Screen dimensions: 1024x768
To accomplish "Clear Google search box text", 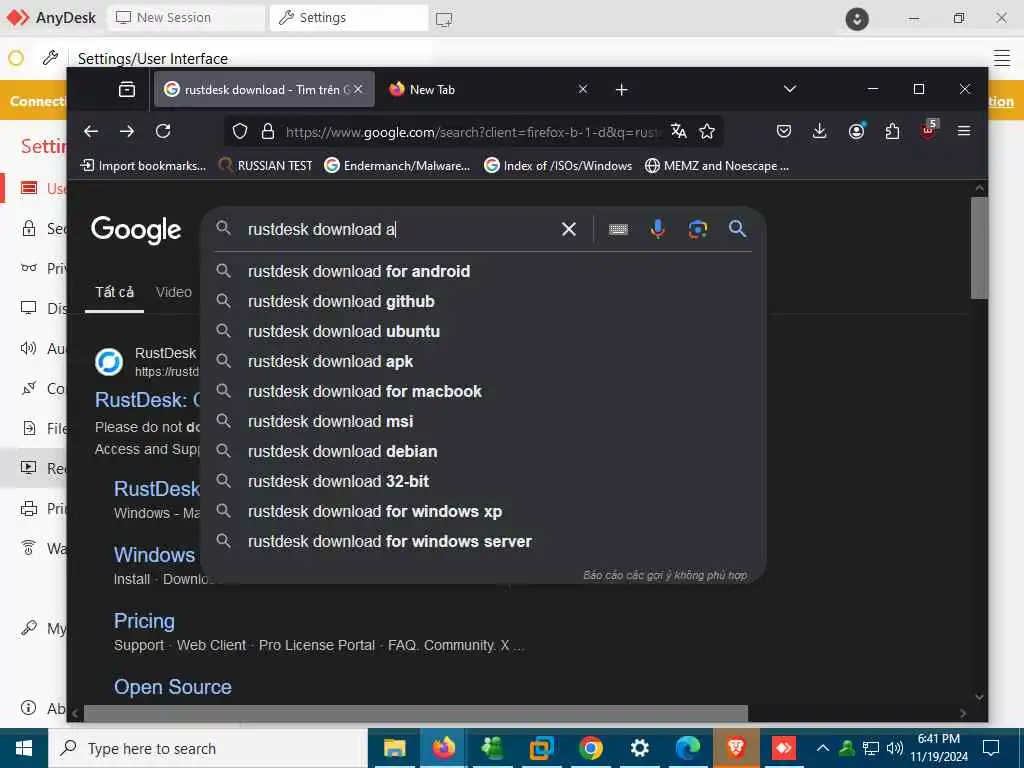I will click(569, 229).
